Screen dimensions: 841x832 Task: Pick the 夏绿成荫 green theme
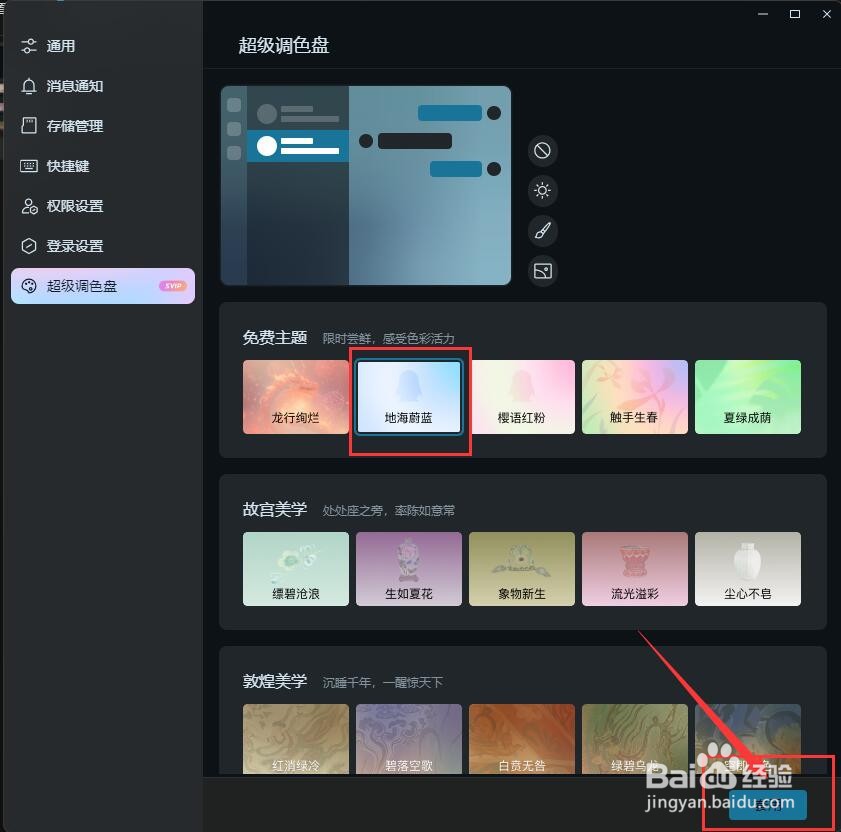click(x=748, y=396)
